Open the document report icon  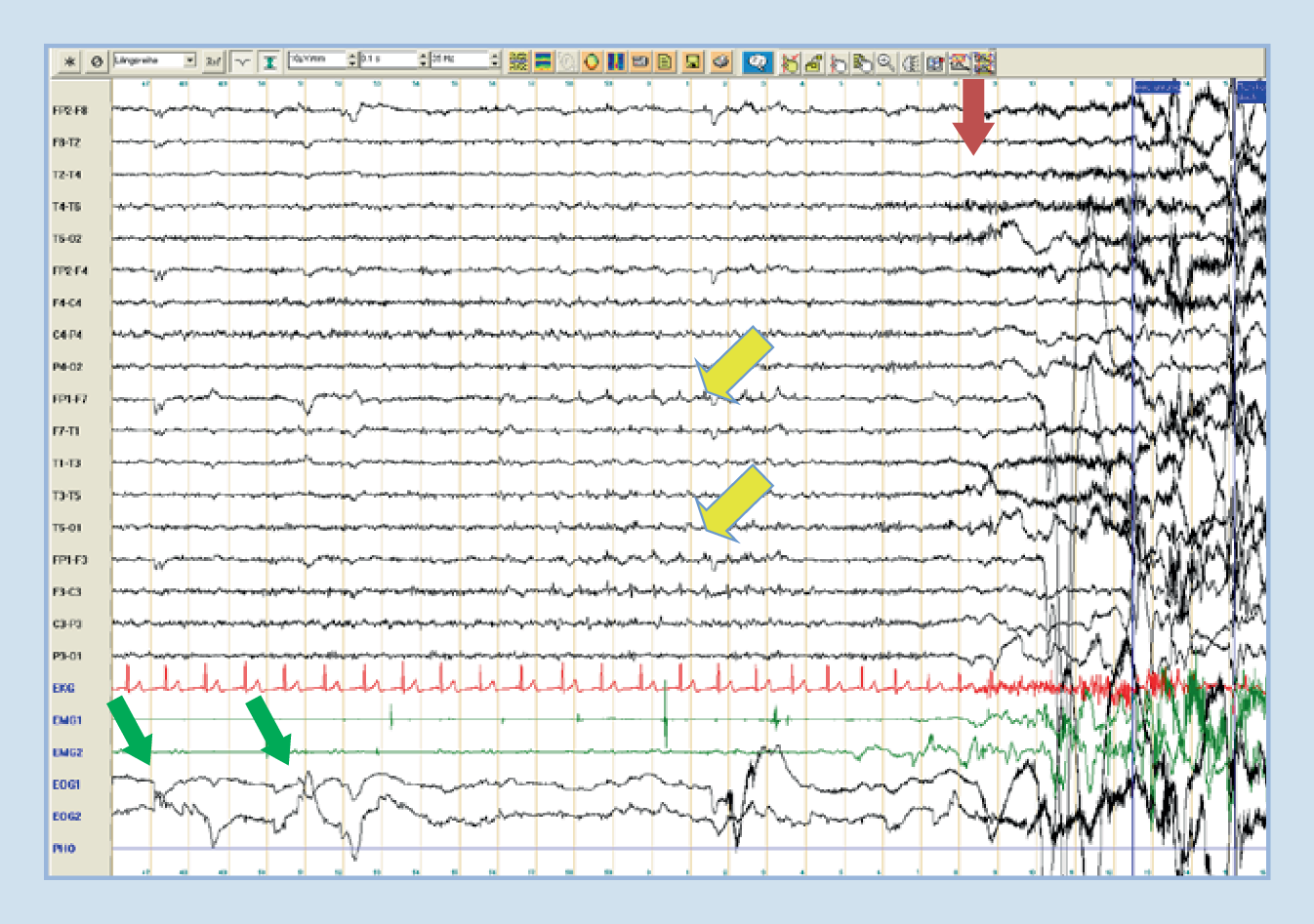tap(665, 62)
